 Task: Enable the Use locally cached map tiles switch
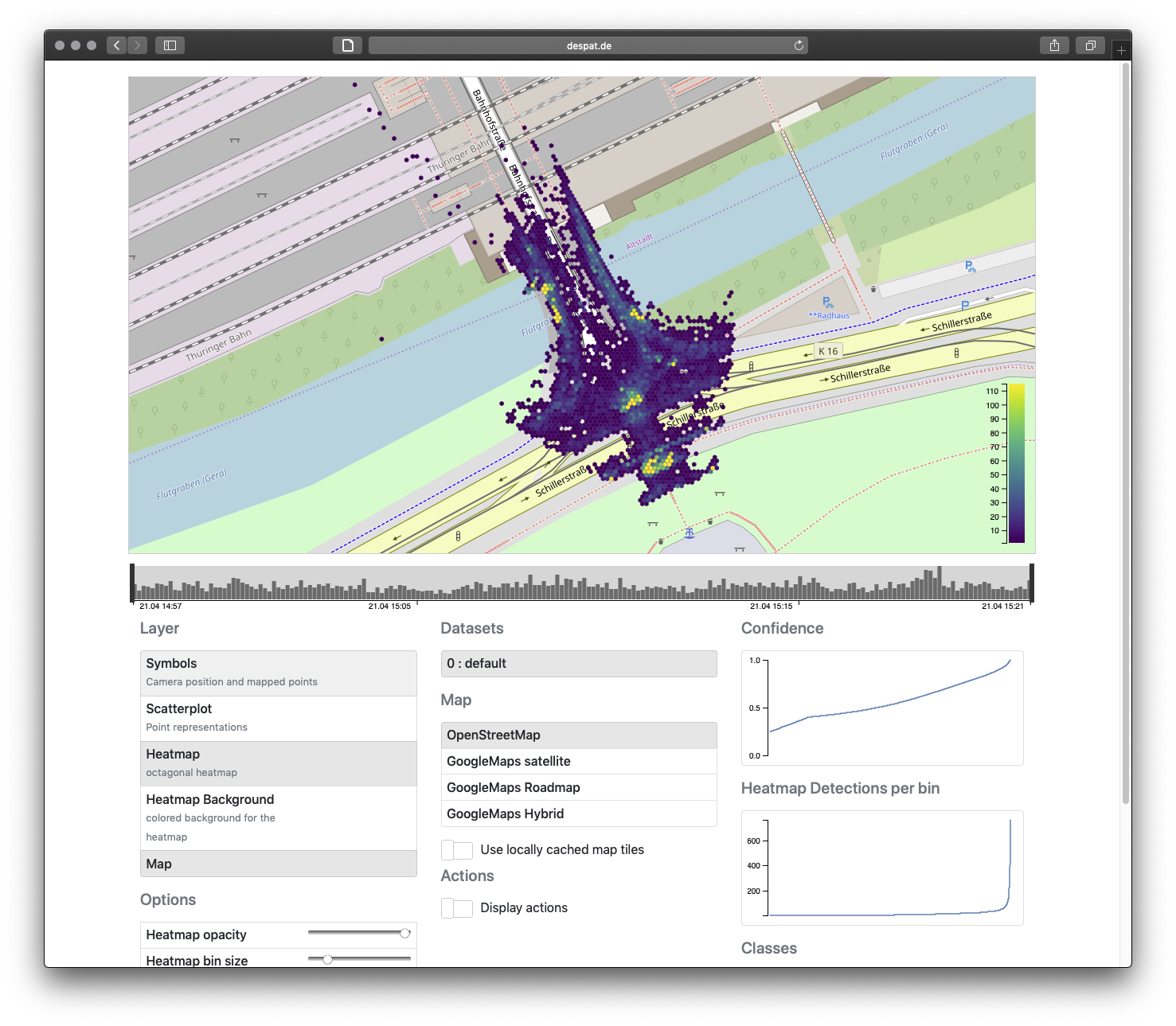[457, 849]
